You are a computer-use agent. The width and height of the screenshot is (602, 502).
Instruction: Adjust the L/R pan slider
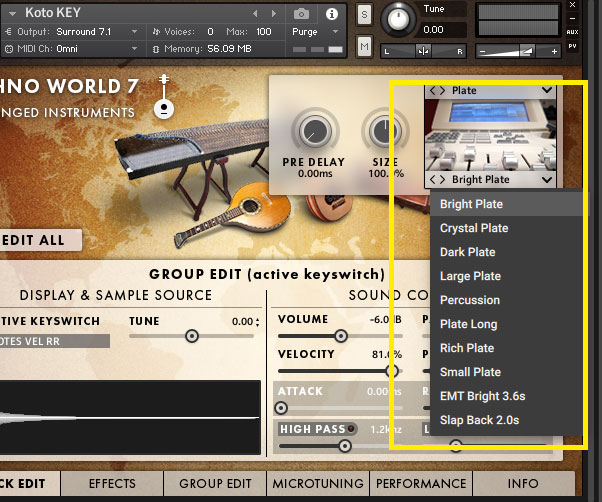(x=423, y=51)
